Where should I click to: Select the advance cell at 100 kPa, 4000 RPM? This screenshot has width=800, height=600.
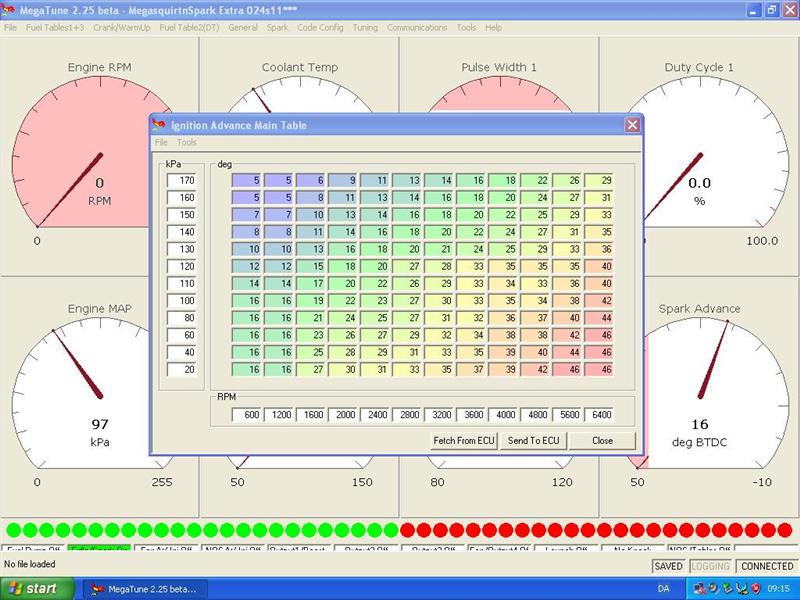pos(503,301)
